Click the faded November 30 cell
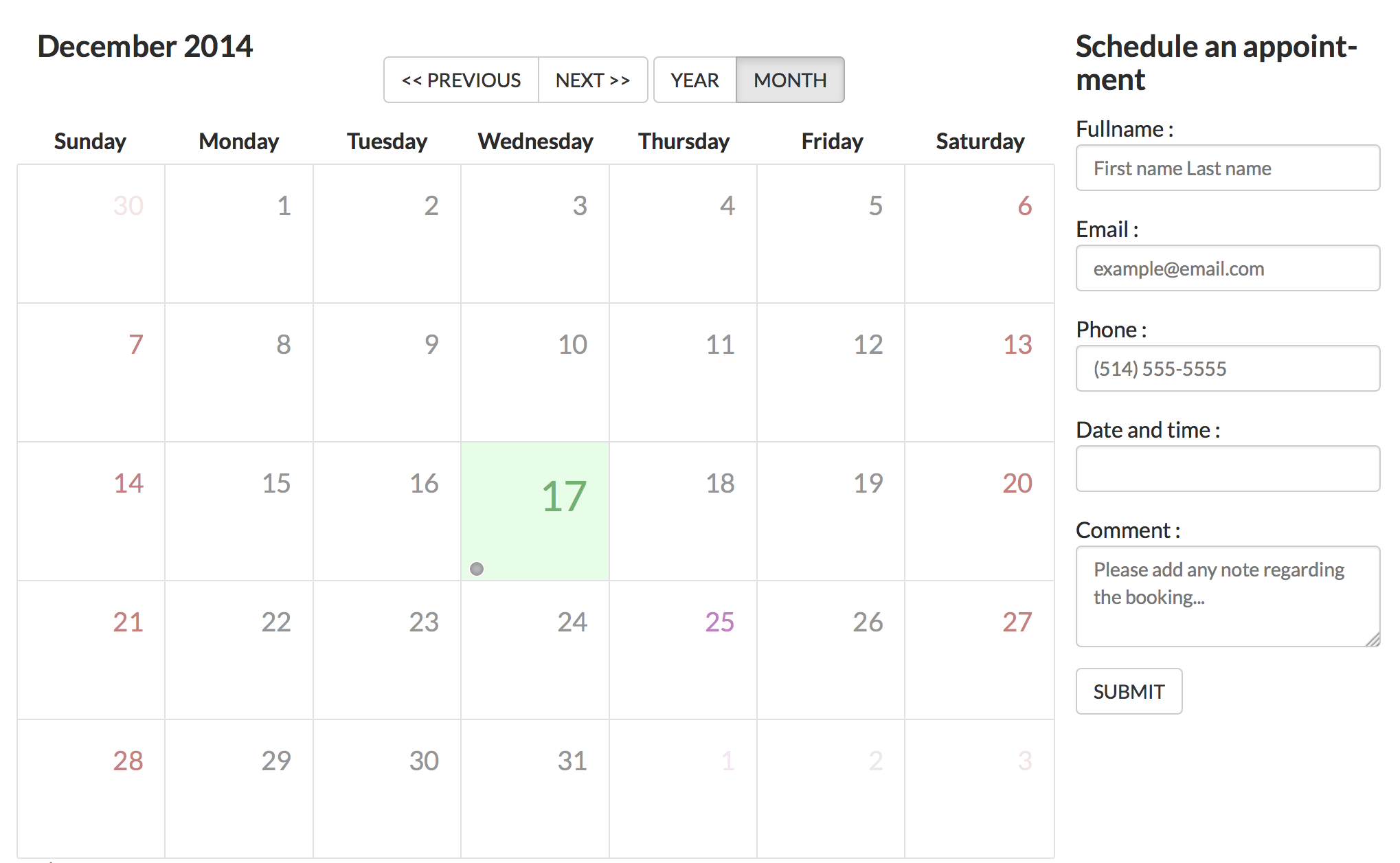 [91, 234]
